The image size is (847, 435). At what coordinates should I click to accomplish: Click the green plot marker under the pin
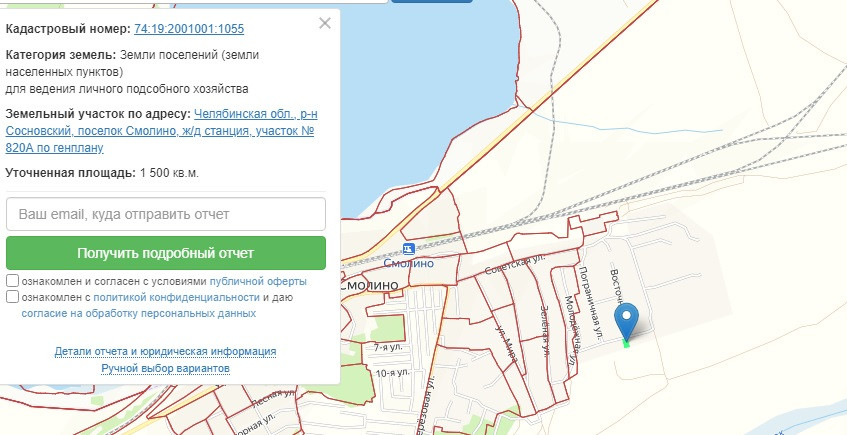[x=627, y=344]
